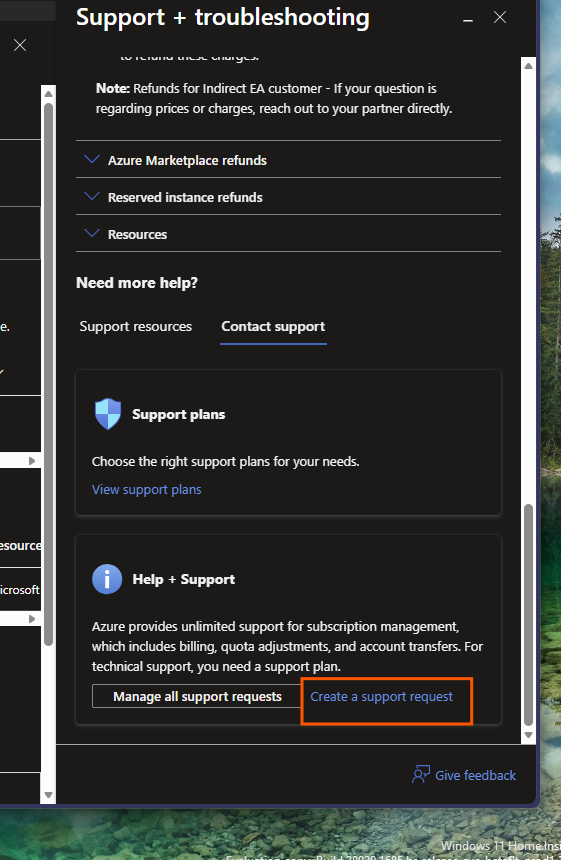This screenshot has width=561, height=860.
Task: Click 'Choose the right support plans' text
Action: coord(225,461)
